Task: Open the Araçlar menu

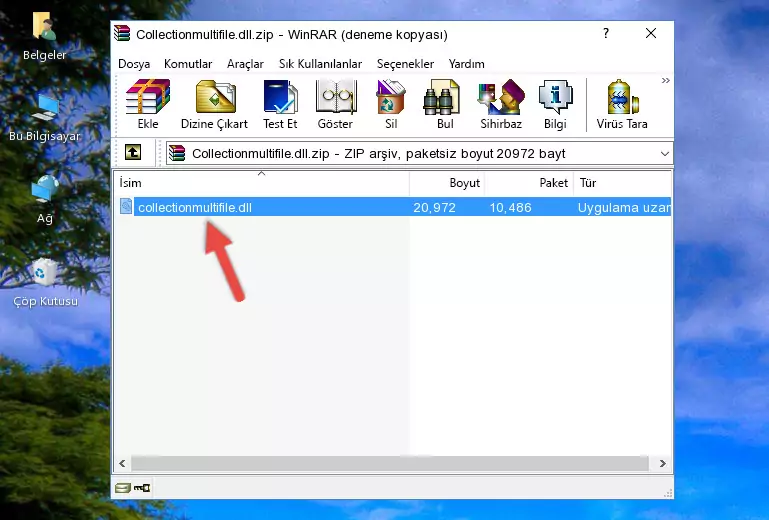Action: tap(245, 64)
